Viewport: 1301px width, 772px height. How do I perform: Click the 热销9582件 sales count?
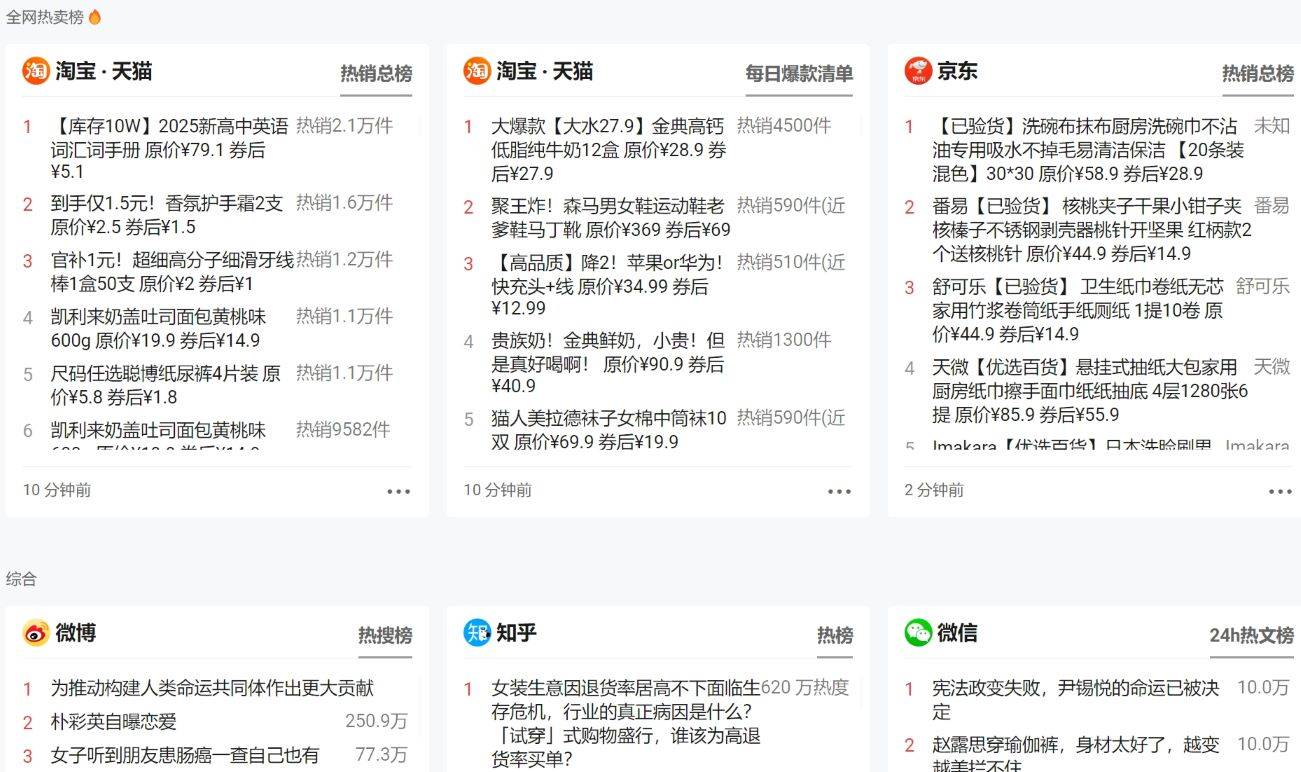[x=343, y=429]
